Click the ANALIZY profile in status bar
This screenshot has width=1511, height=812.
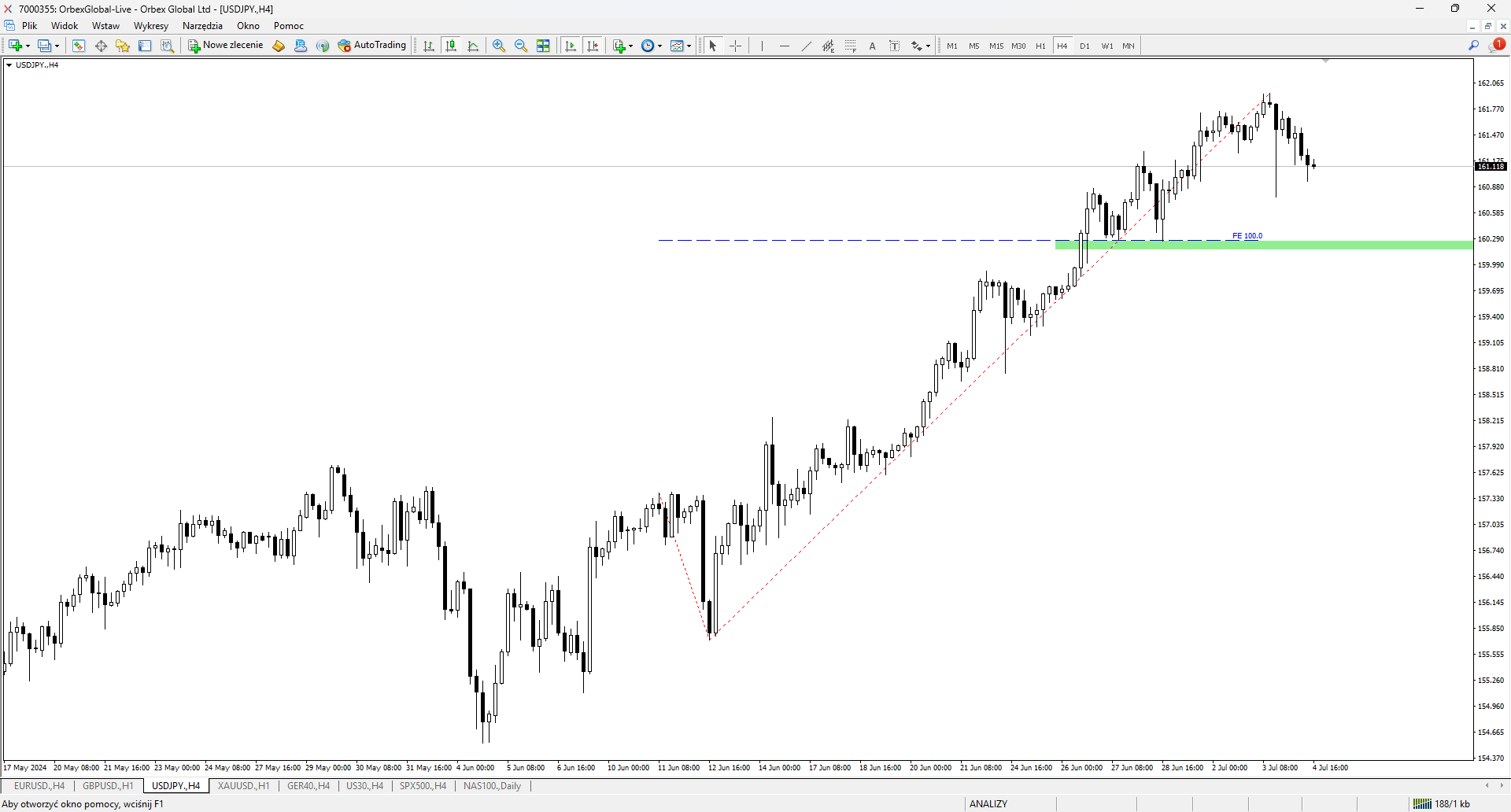[988, 803]
